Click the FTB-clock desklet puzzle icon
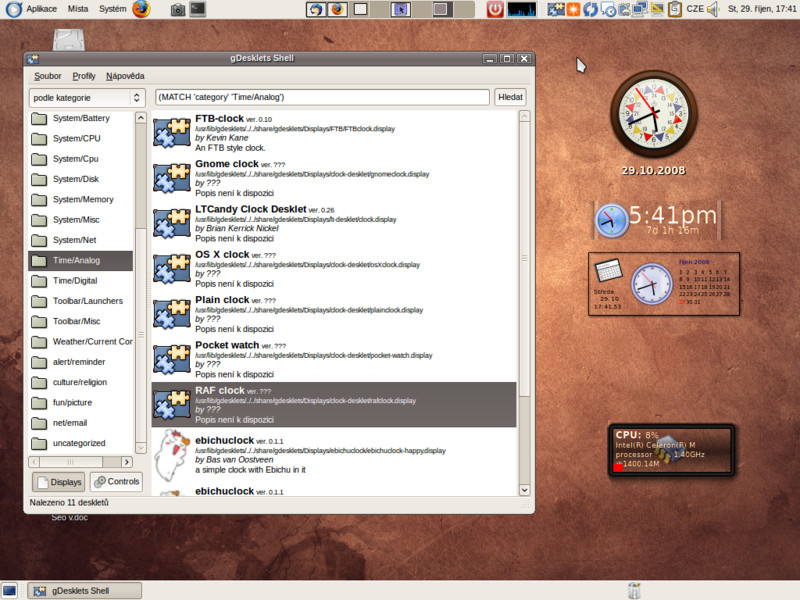800x600 pixels. pyautogui.click(x=171, y=132)
